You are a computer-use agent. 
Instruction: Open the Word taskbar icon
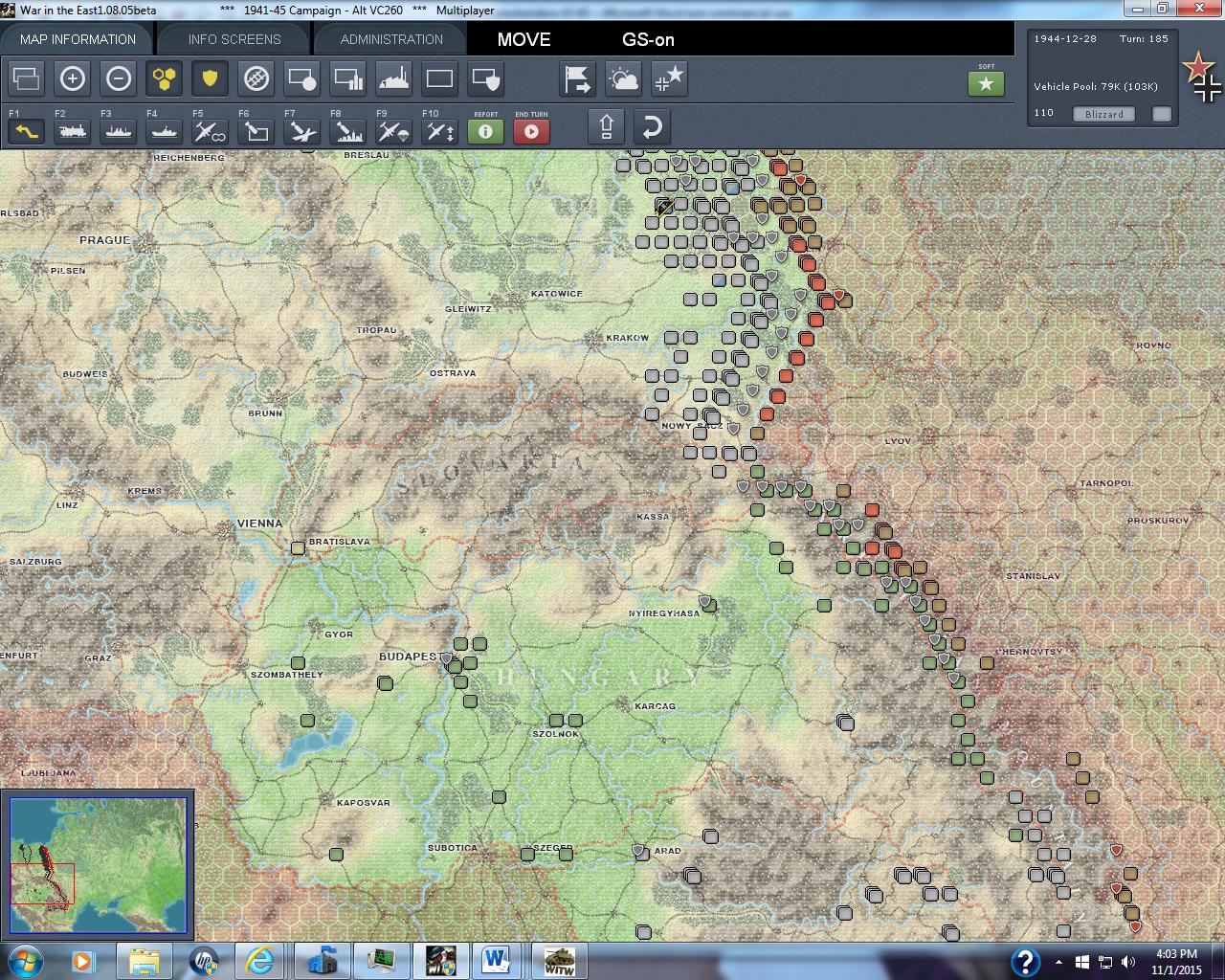(x=496, y=961)
